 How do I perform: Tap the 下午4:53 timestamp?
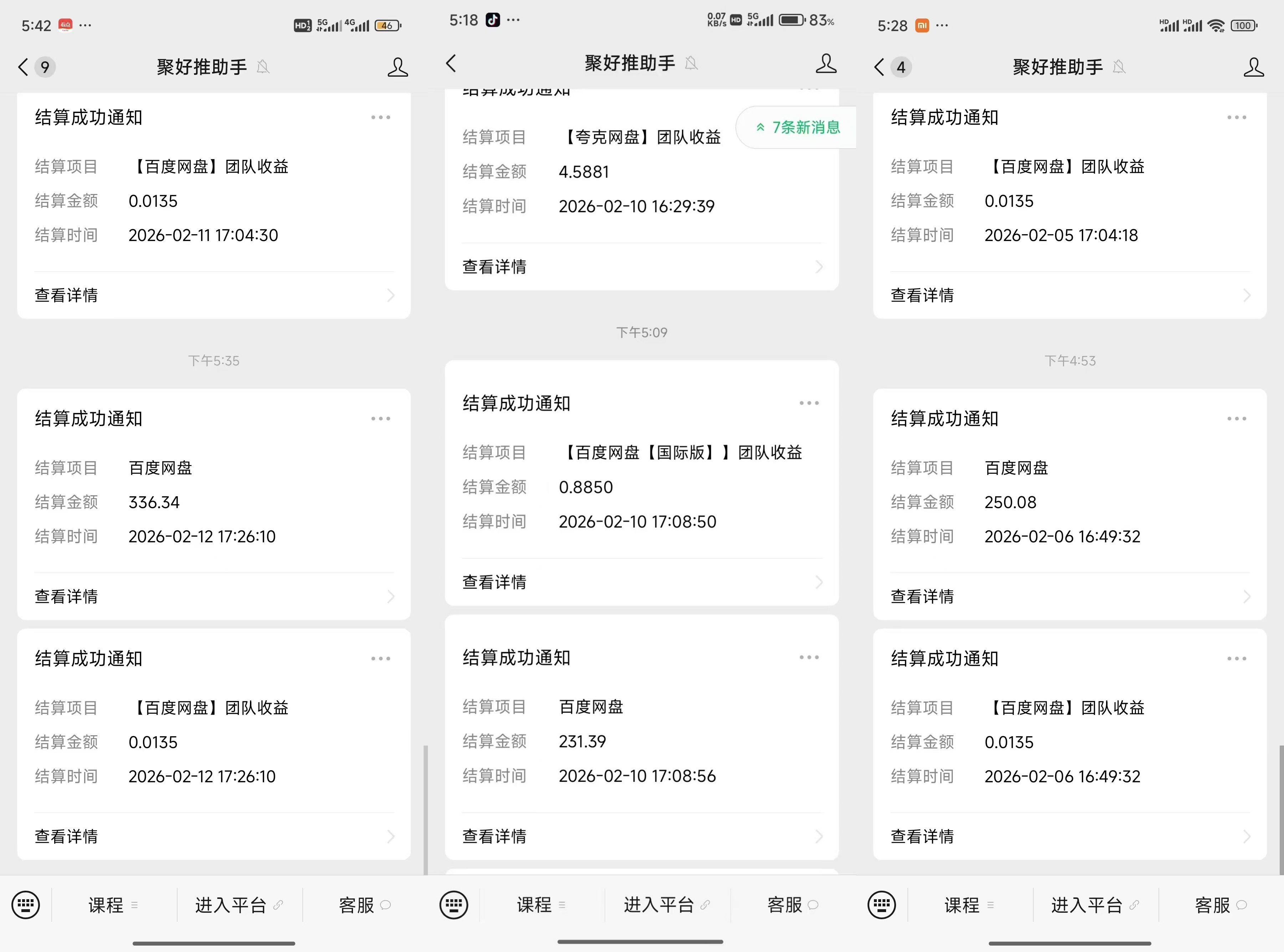(x=1070, y=361)
